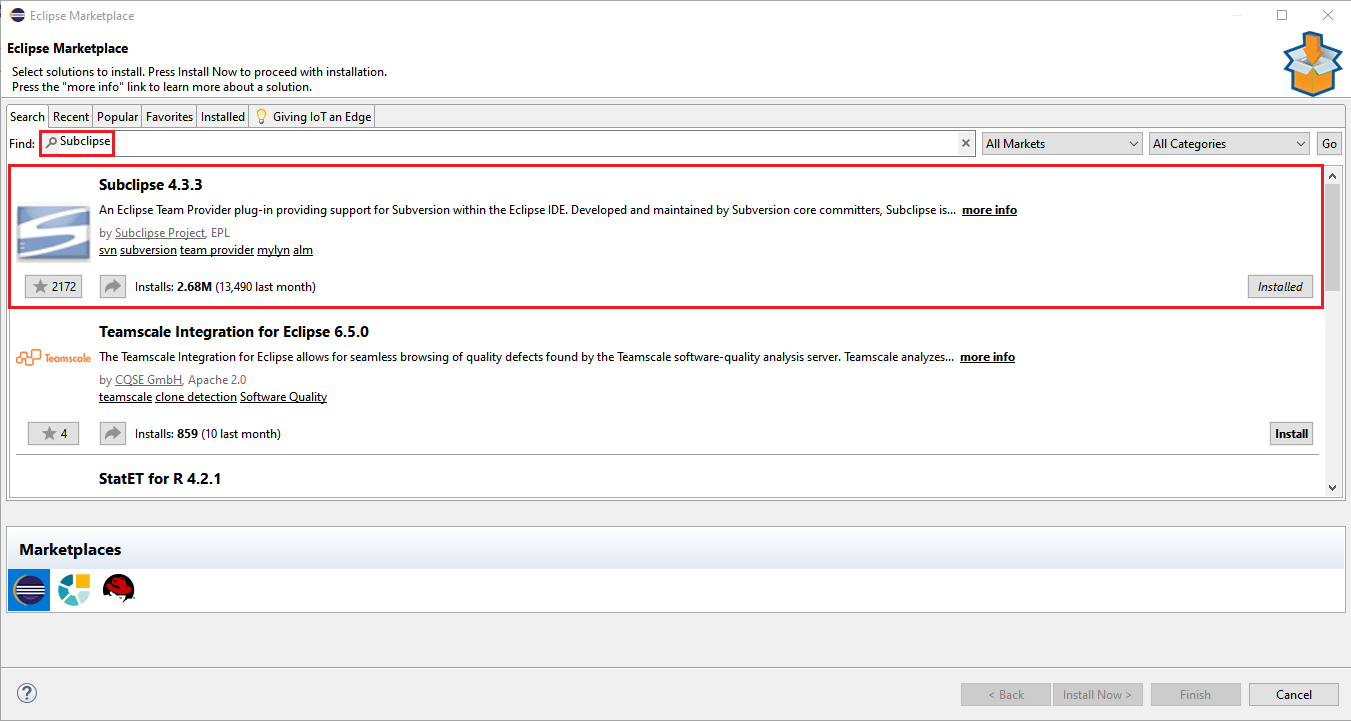Click the Subclipse logo thumbnail
Screen dimensions: 1351x721
pyautogui.click(x=54, y=233)
